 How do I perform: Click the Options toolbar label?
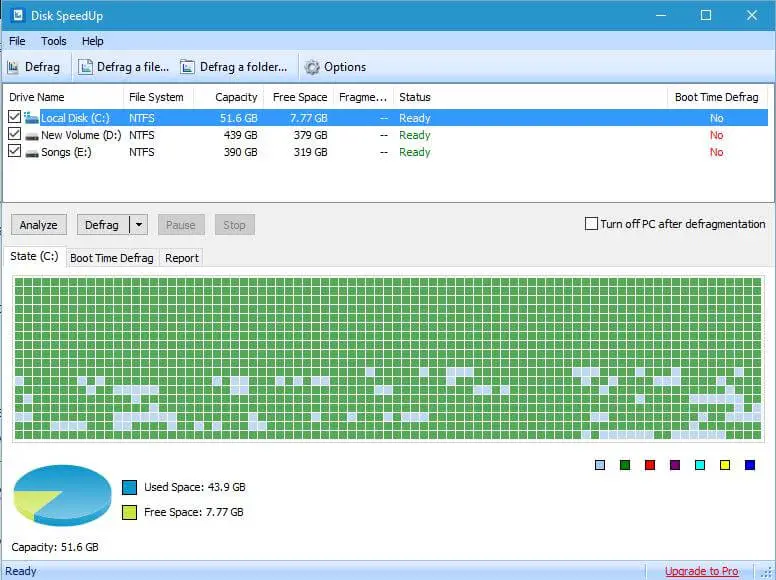coord(345,67)
